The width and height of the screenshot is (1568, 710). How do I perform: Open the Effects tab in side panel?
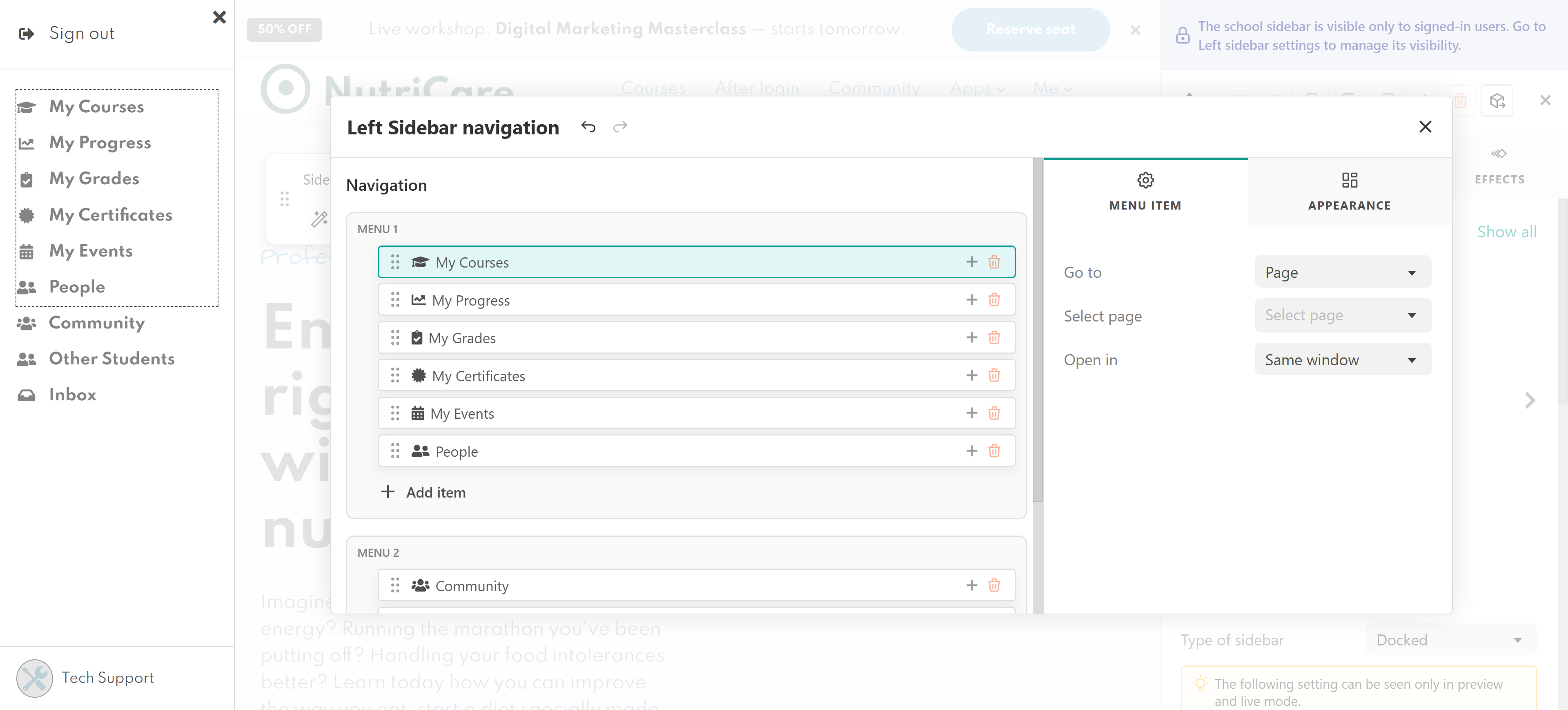1499,165
